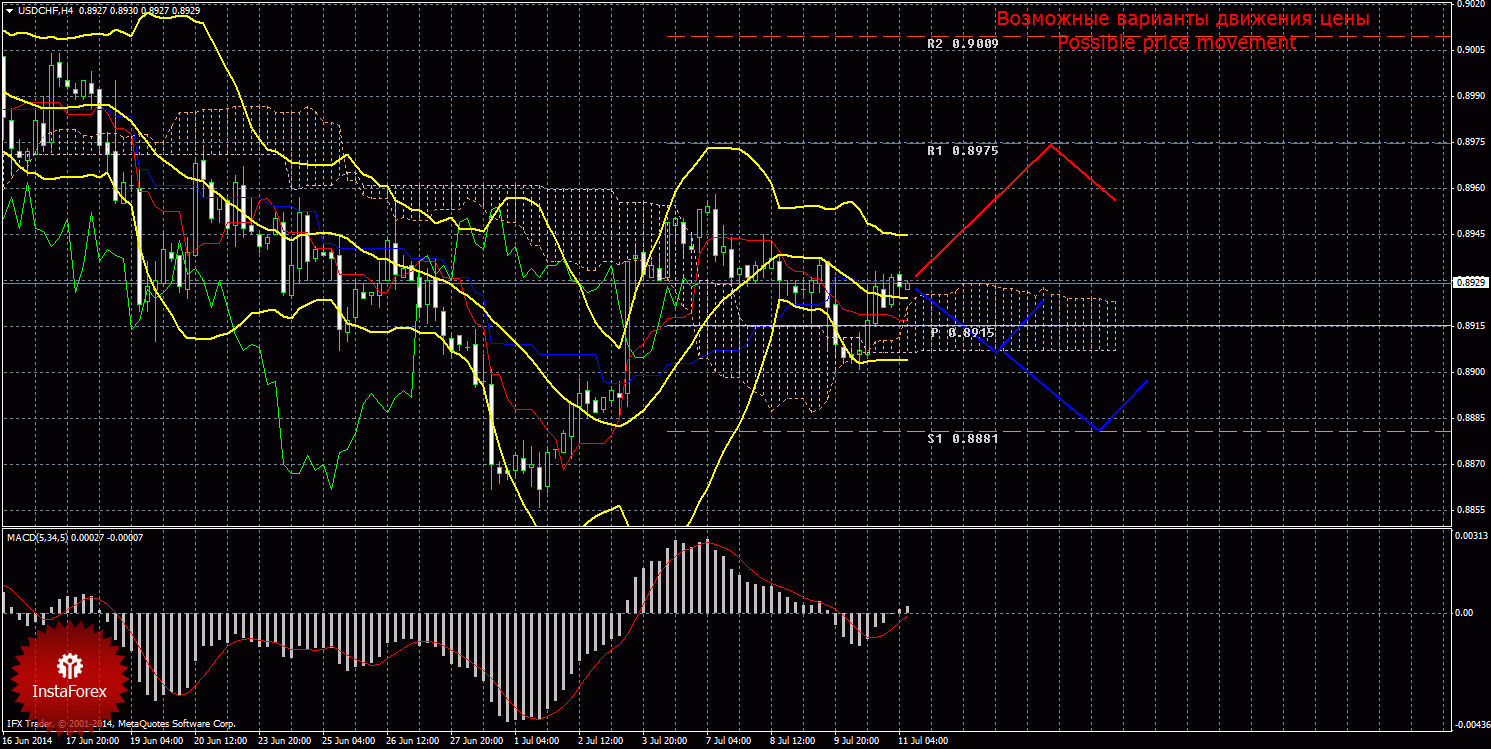
Task: Select the 'R1 0.8975' resistance label
Action: coord(963,151)
